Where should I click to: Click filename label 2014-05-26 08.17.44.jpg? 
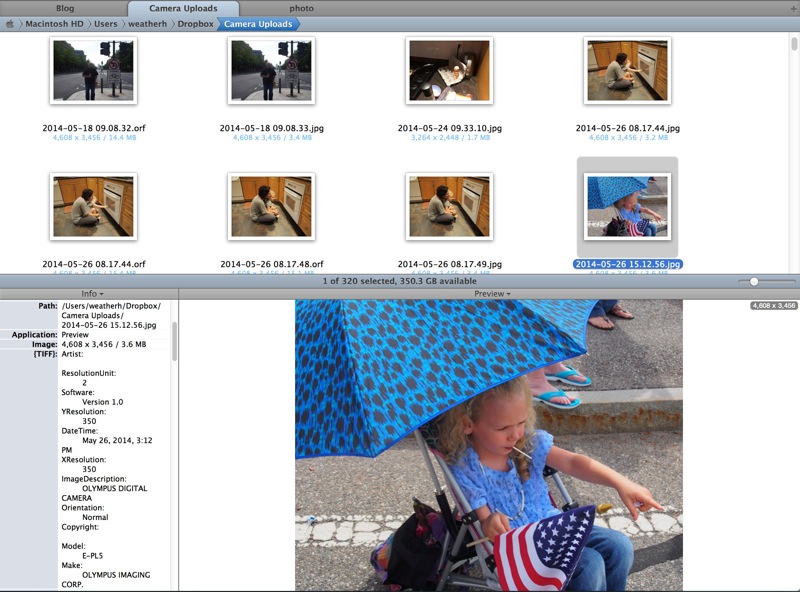[x=628, y=128]
